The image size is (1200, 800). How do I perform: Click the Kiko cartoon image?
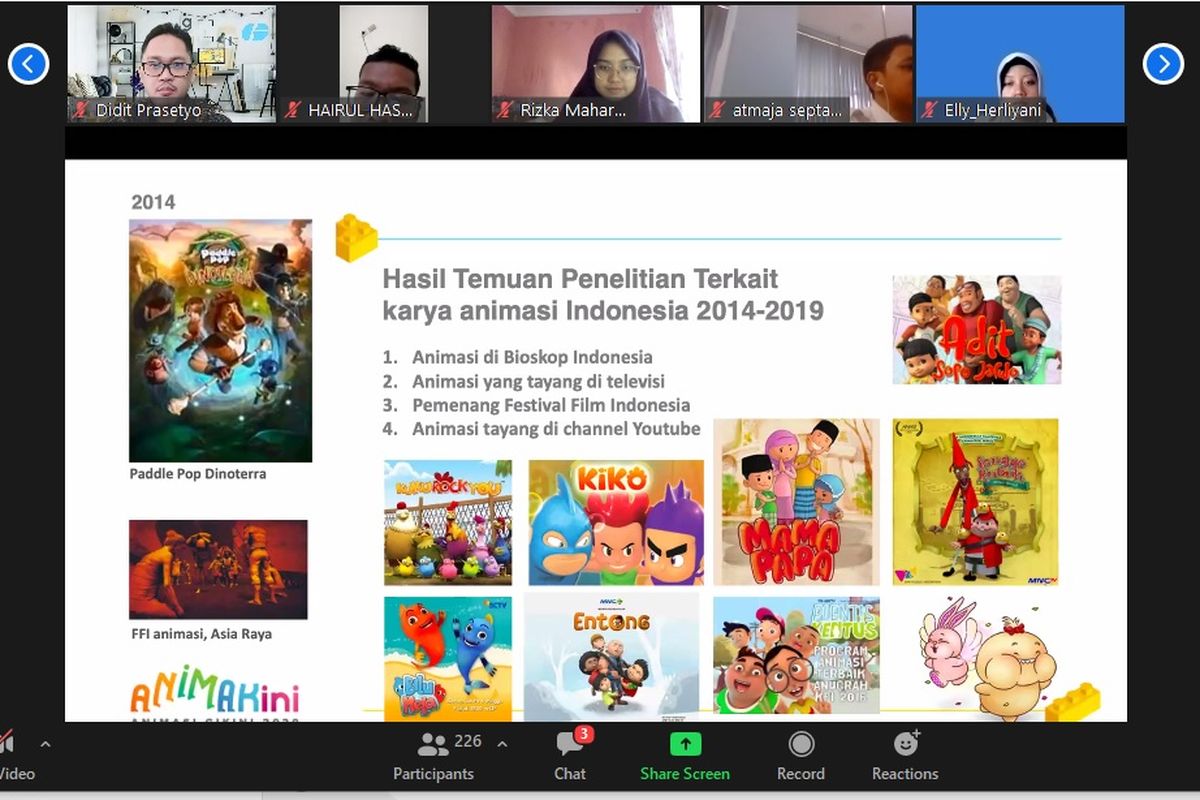(616, 522)
